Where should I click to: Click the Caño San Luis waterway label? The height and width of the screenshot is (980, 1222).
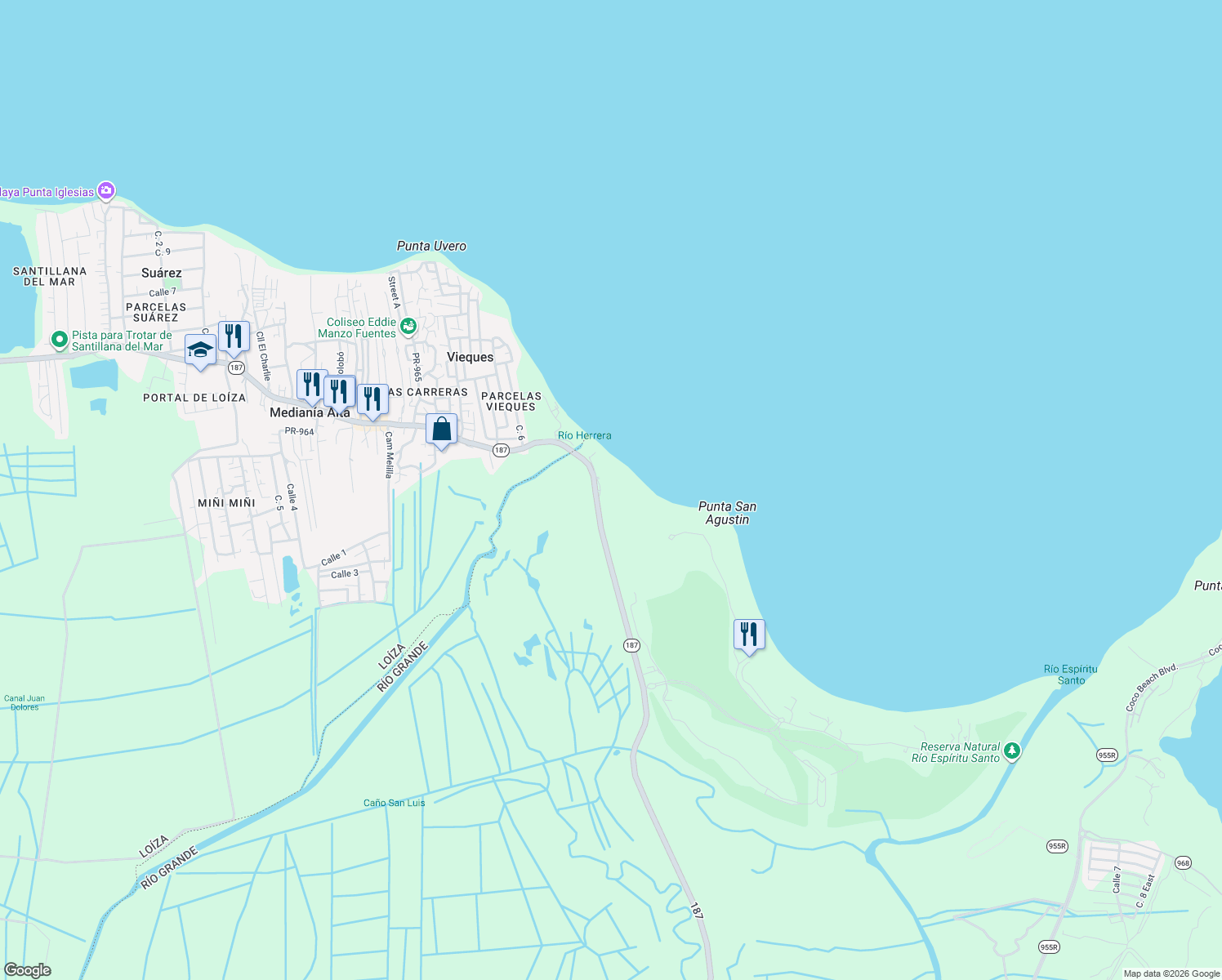click(394, 802)
